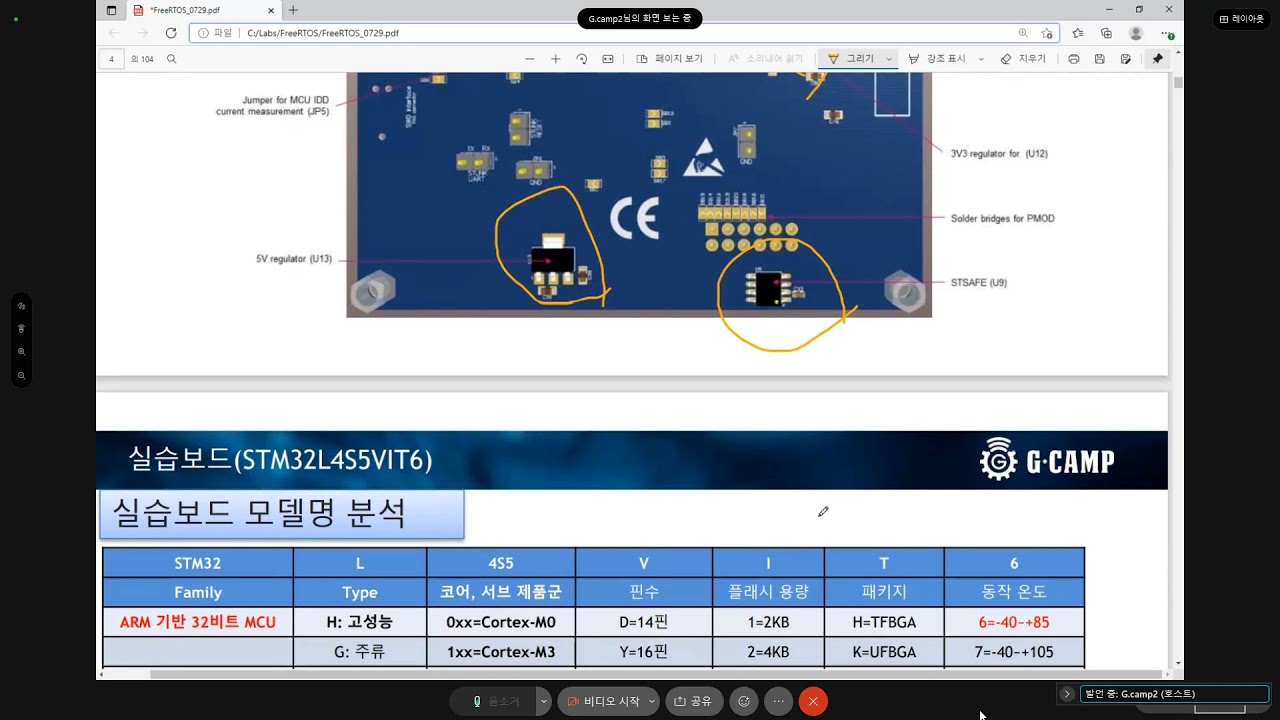Expand video options arrow beside 비디오 시작
This screenshot has height=720, width=1280.
click(652, 702)
